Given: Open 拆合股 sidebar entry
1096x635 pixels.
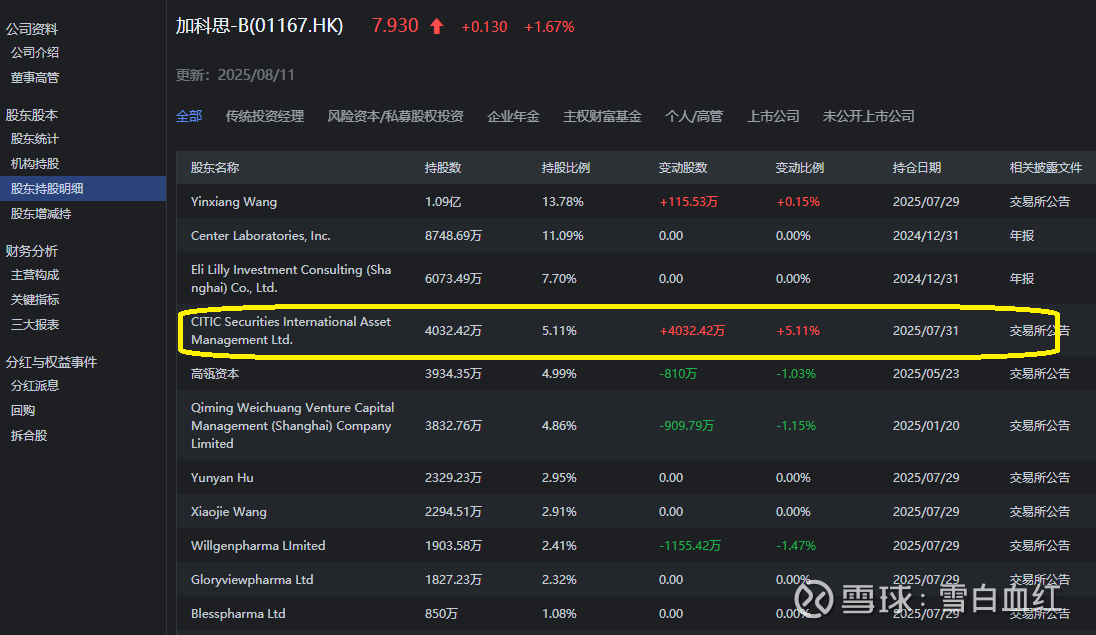Looking at the screenshot, I should tap(29, 436).
